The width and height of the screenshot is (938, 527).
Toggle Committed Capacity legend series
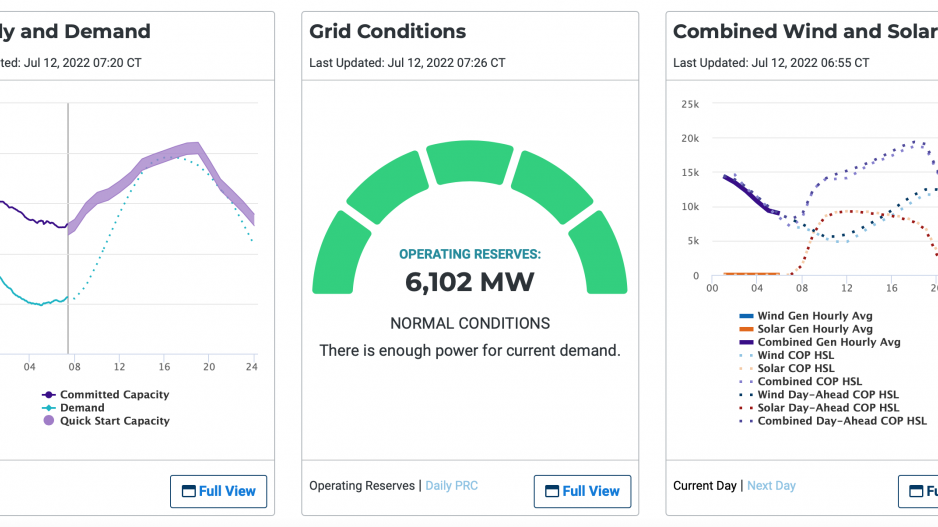pyautogui.click(x=106, y=395)
